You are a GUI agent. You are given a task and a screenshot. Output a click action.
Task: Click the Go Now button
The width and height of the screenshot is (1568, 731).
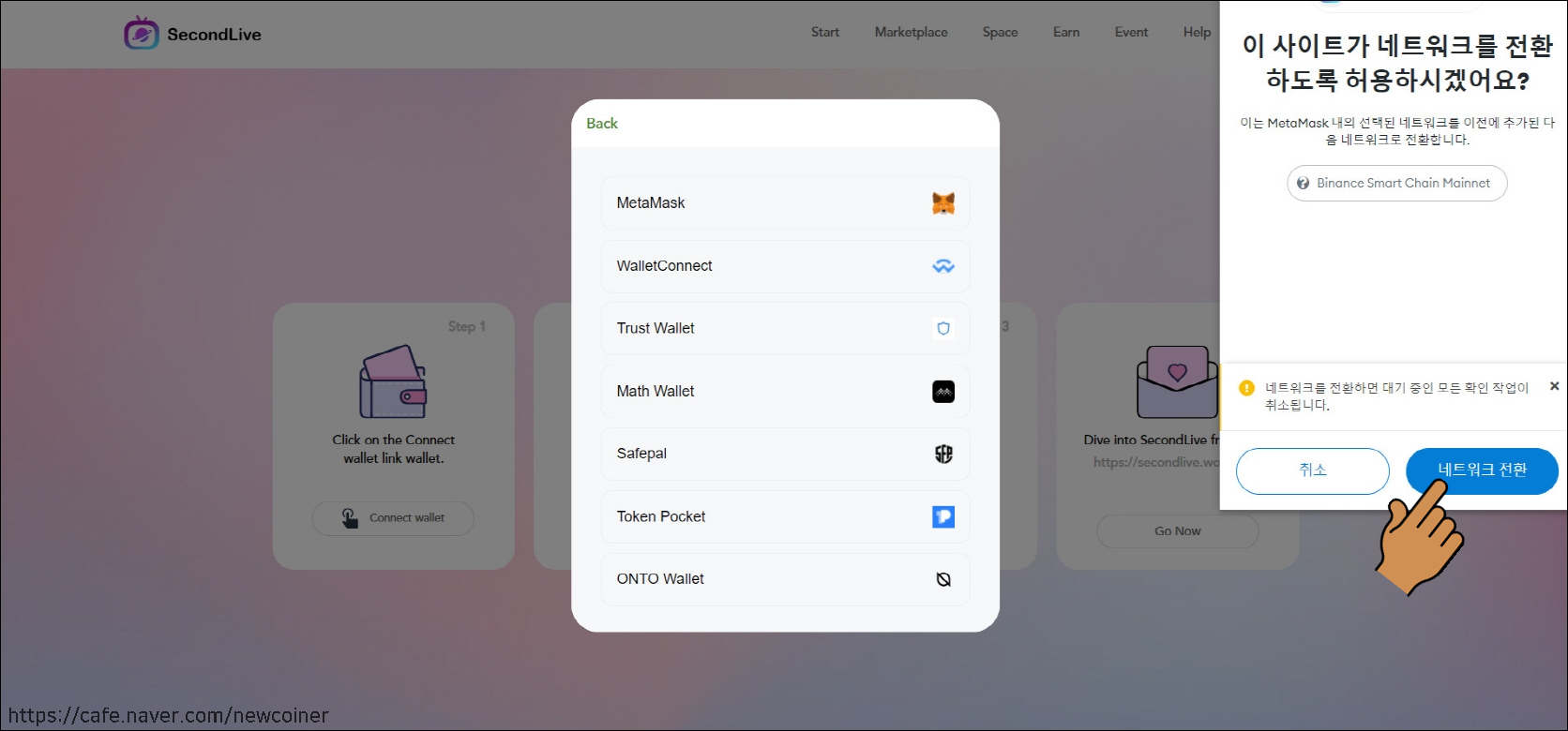(1177, 531)
